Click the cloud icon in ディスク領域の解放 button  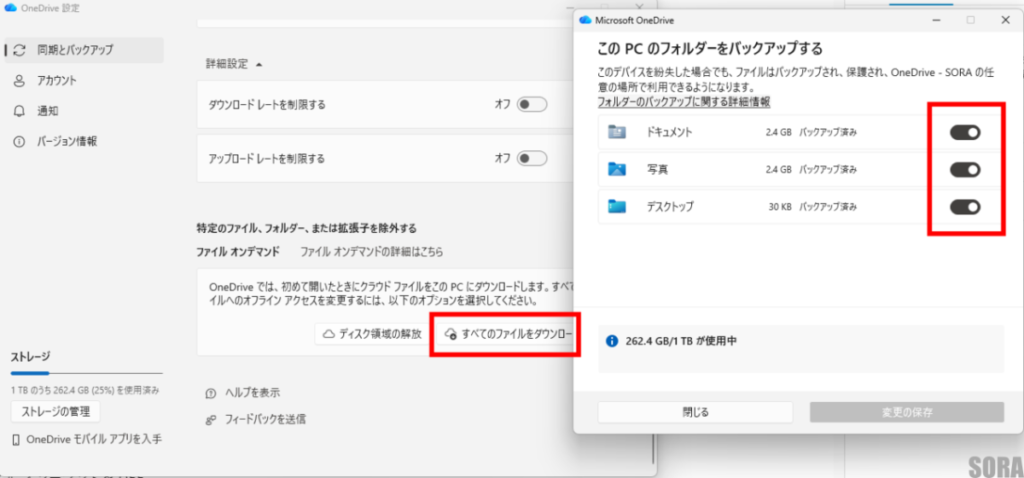point(329,334)
